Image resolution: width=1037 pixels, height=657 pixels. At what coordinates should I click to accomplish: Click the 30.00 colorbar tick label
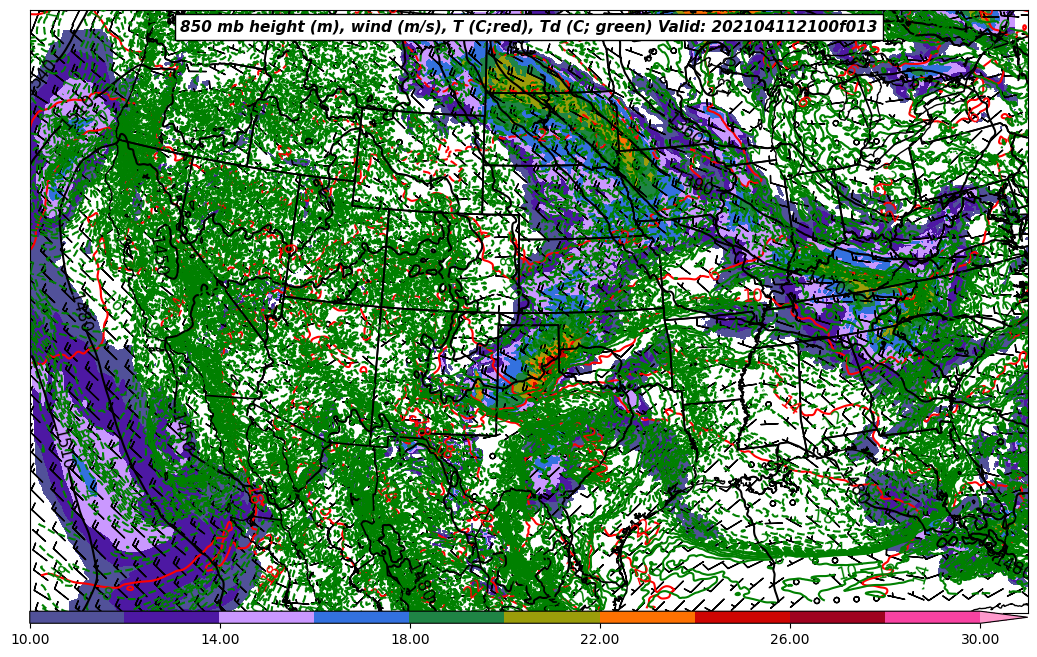click(980, 640)
